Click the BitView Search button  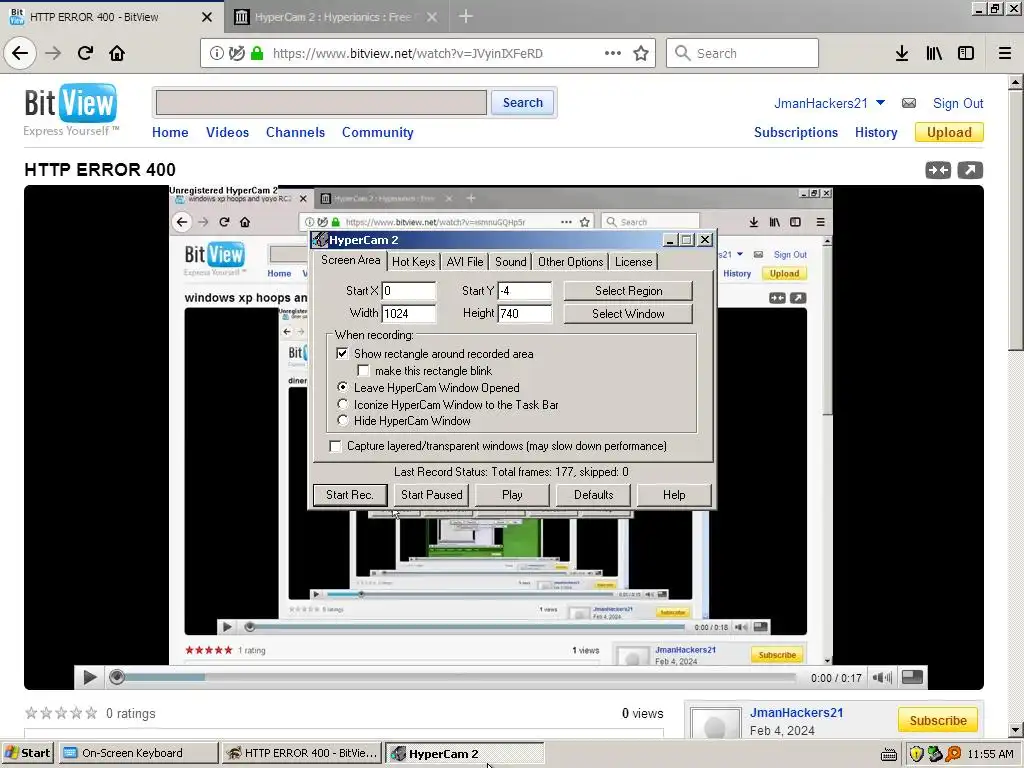[x=522, y=103]
